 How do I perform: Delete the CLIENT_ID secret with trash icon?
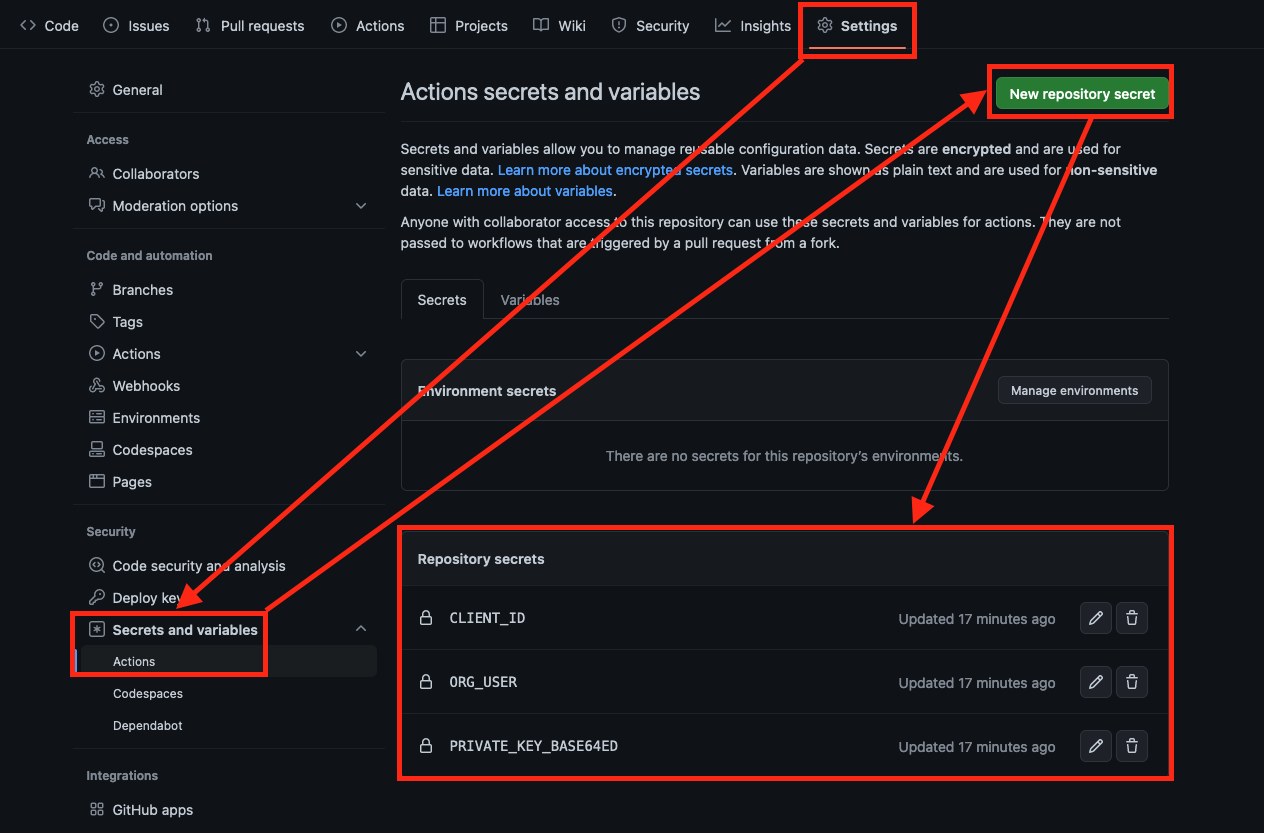1132,619
